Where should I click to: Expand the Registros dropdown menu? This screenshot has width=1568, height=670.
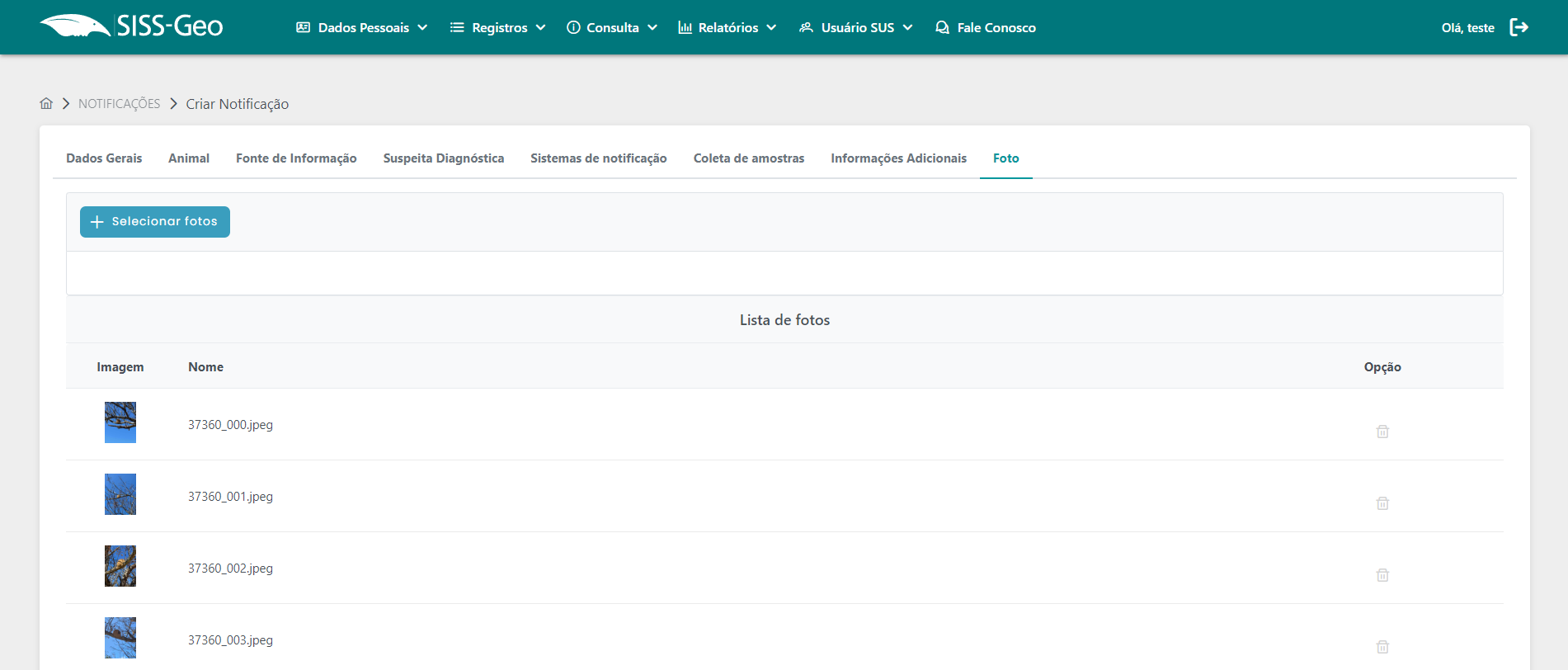(497, 27)
